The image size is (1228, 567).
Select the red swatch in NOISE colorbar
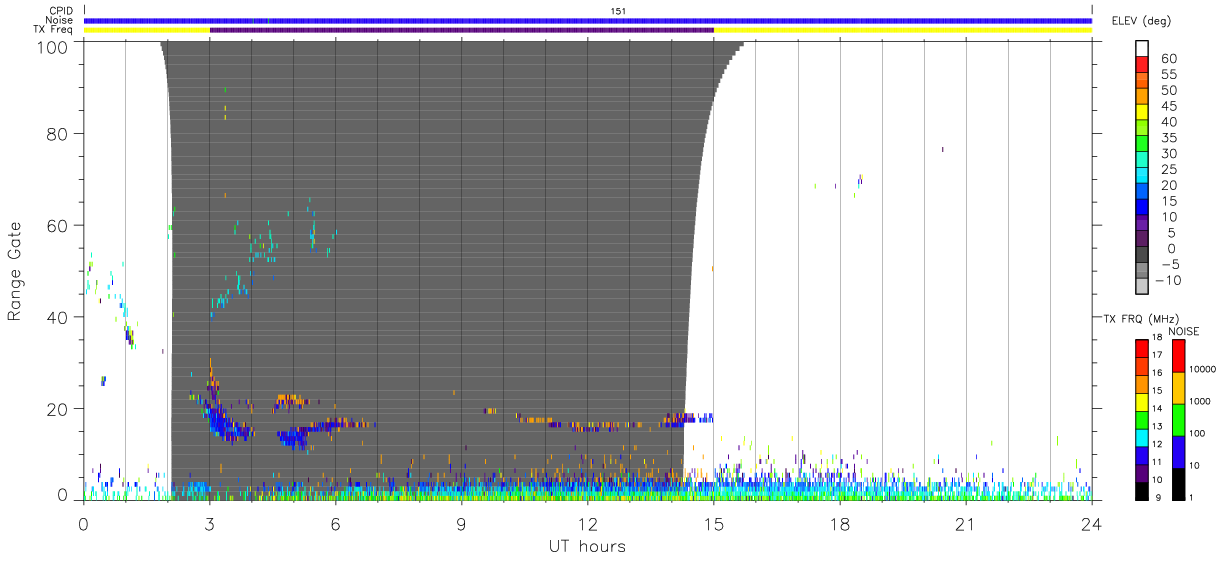[1179, 355]
